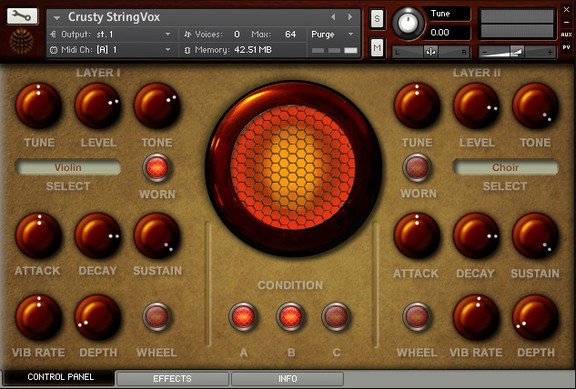The width and height of the screenshot is (576, 389).
Task: Click the large central honeycomb orb
Action: point(293,168)
